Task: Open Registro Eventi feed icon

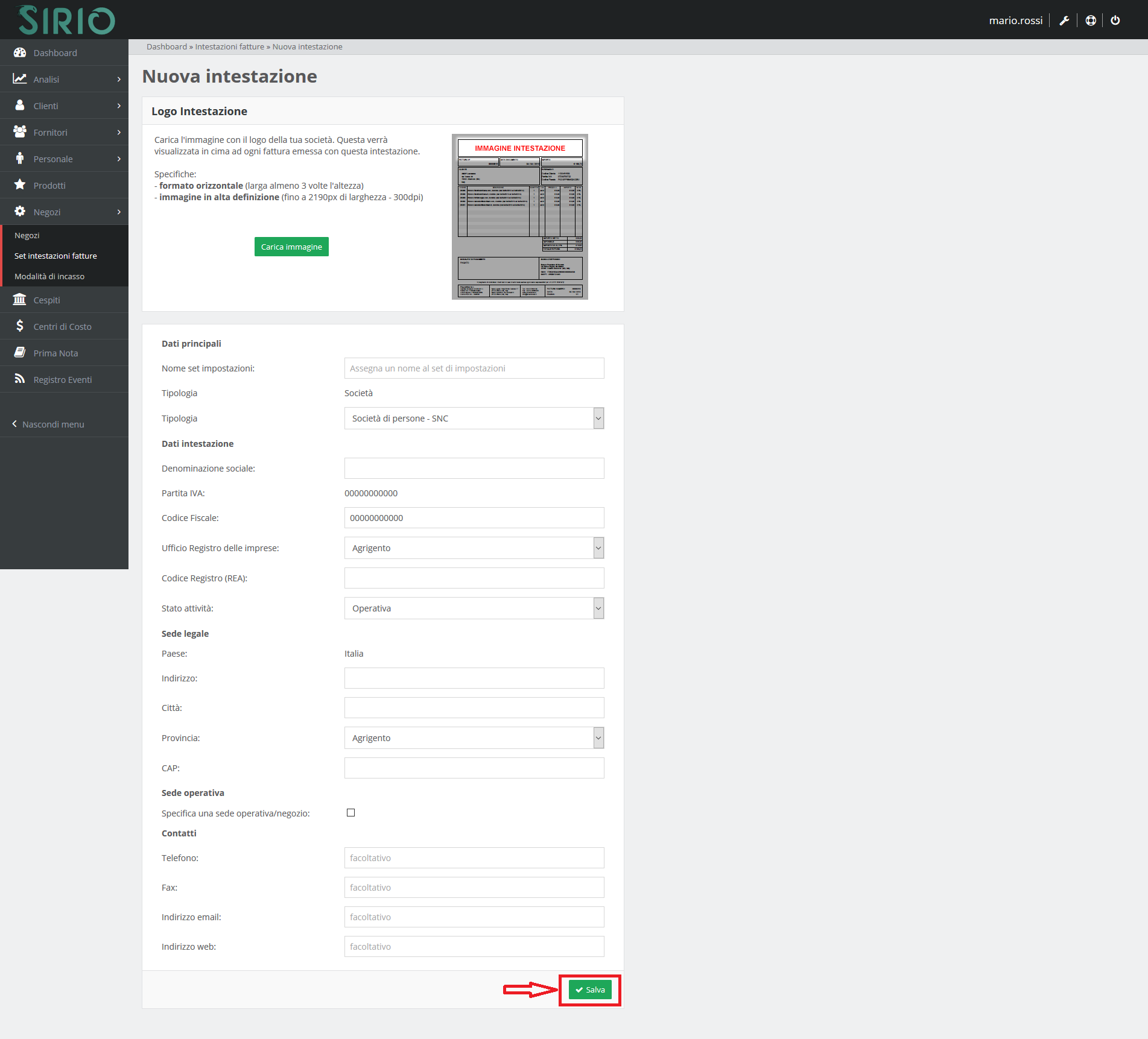Action: click(20, 379)
